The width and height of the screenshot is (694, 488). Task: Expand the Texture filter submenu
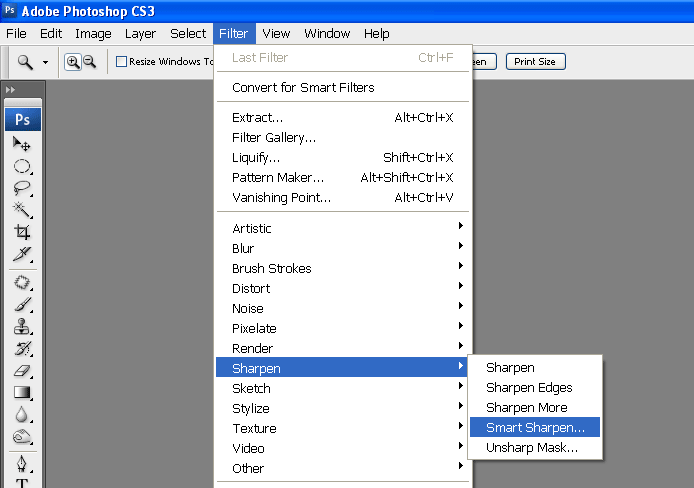click(342, 428)
